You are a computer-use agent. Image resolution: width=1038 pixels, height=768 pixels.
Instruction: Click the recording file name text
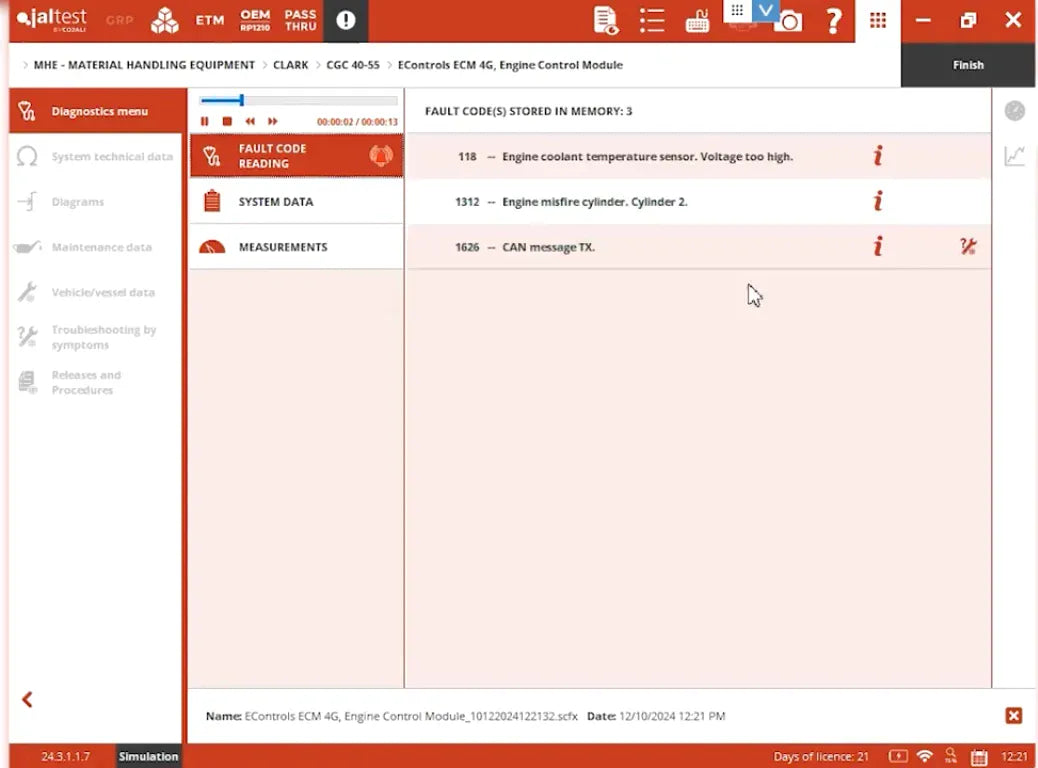(x=410, y=716)
